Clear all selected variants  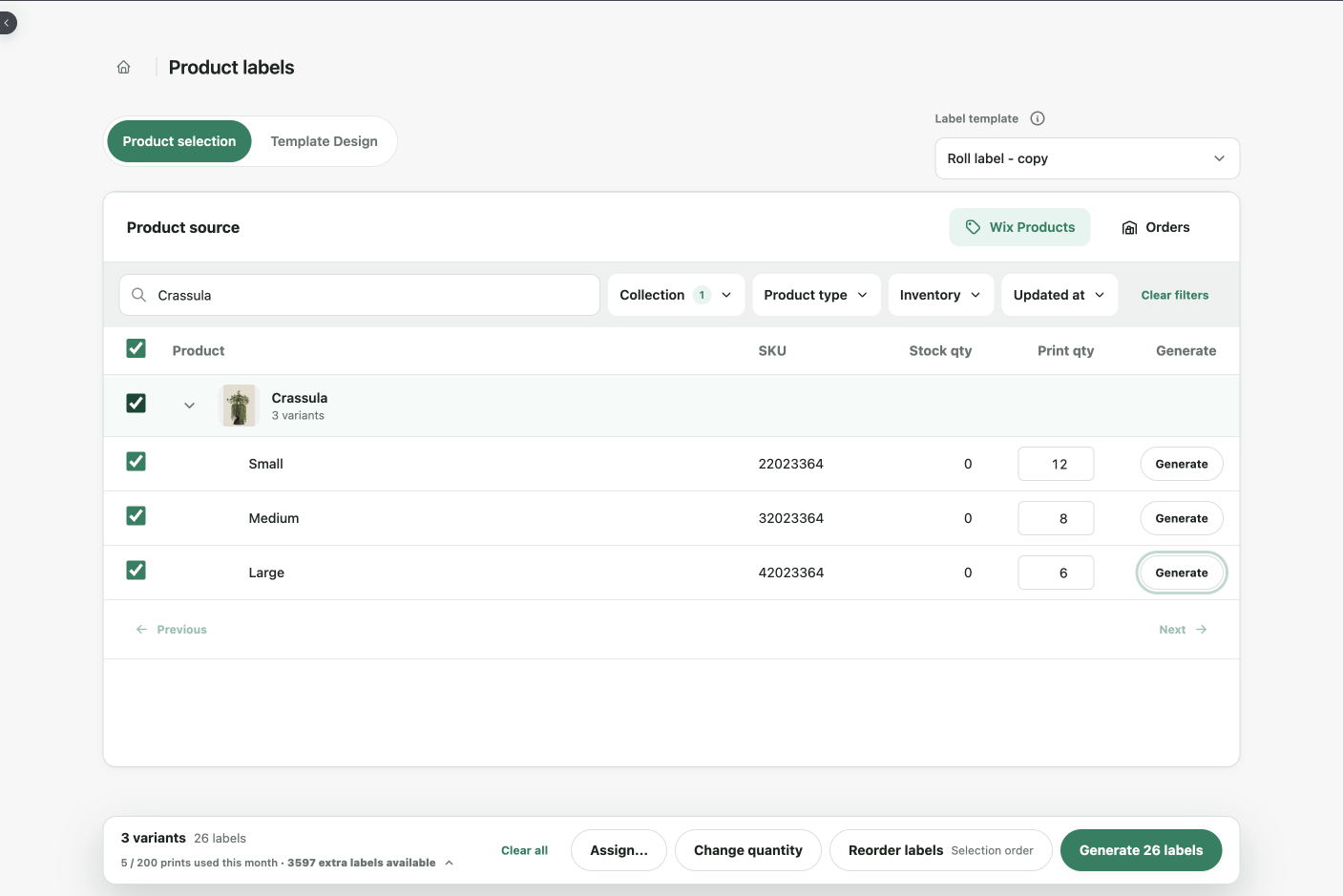coord(524,850)
